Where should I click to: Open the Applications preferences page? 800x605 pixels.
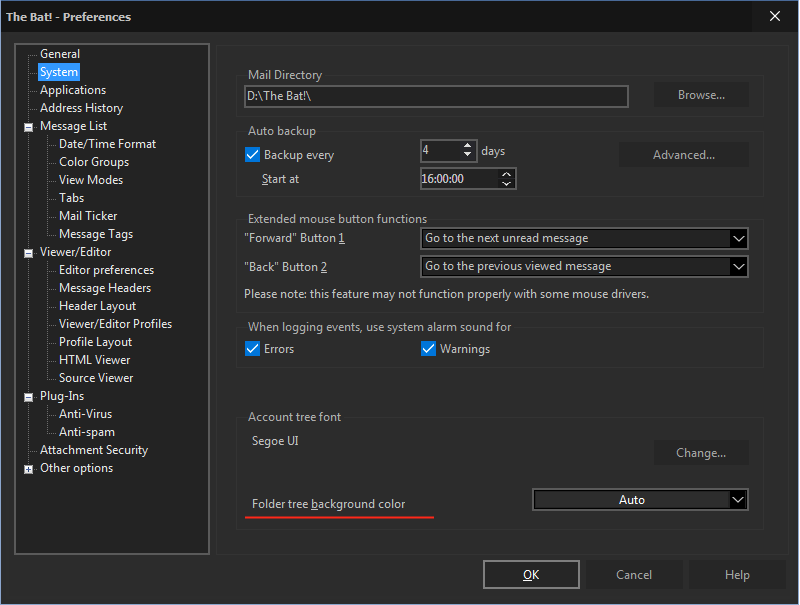tap(73, 90)
